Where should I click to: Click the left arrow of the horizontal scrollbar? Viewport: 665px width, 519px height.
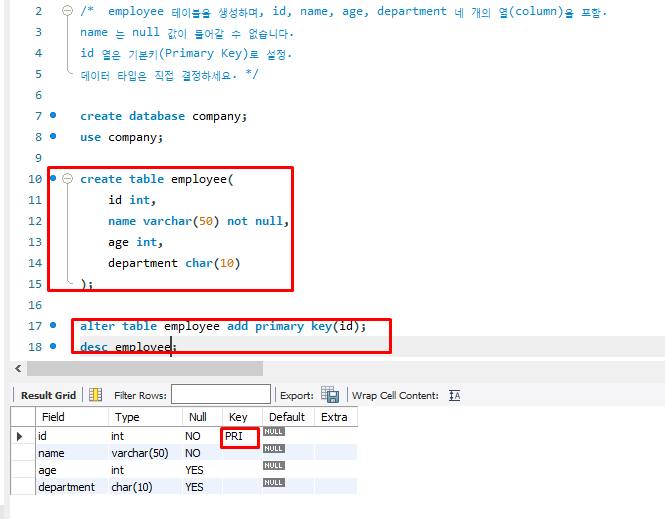18,368
